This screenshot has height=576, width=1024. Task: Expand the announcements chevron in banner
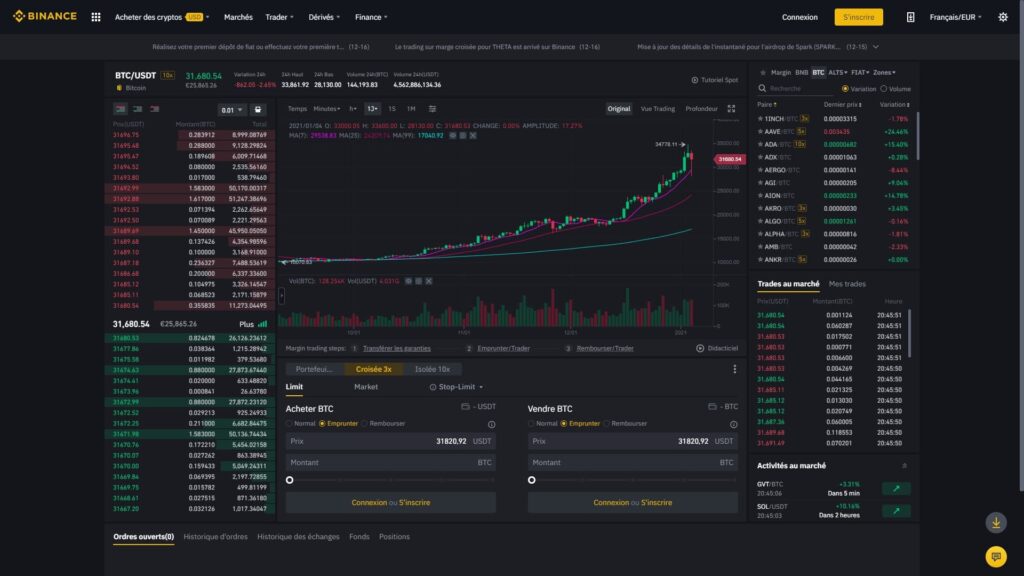tap(876, 47)
